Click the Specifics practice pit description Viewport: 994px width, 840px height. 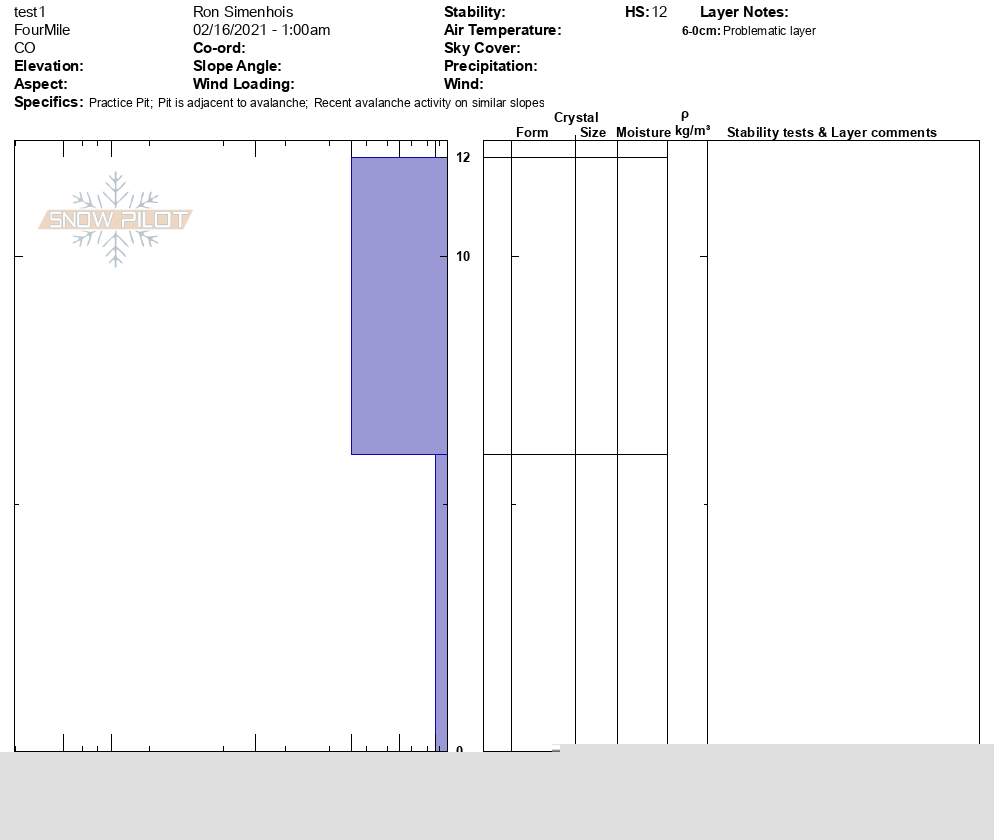tap(316, 103)
